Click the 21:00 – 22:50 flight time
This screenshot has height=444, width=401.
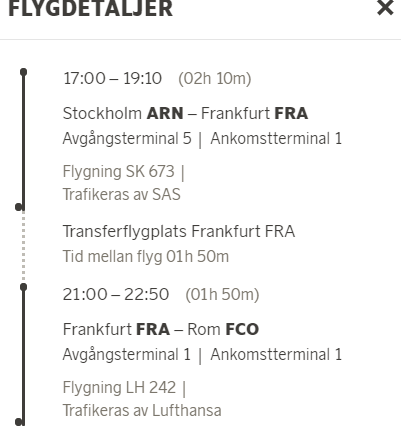coord(116,295)
